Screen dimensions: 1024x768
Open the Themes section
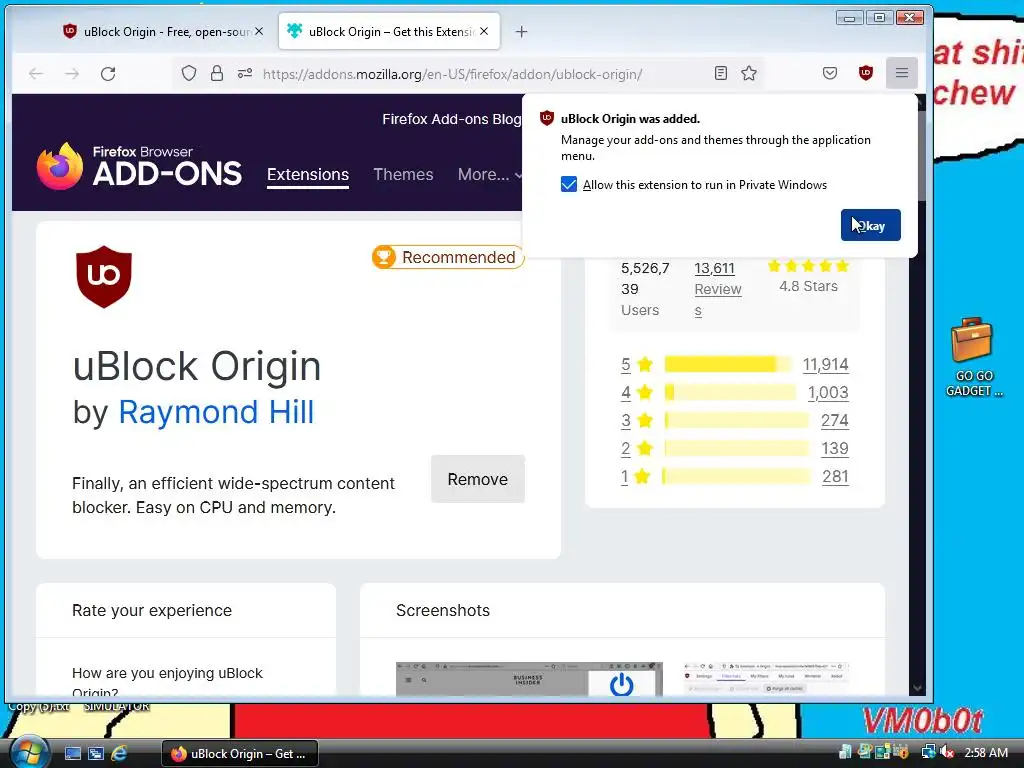point(403,174)
